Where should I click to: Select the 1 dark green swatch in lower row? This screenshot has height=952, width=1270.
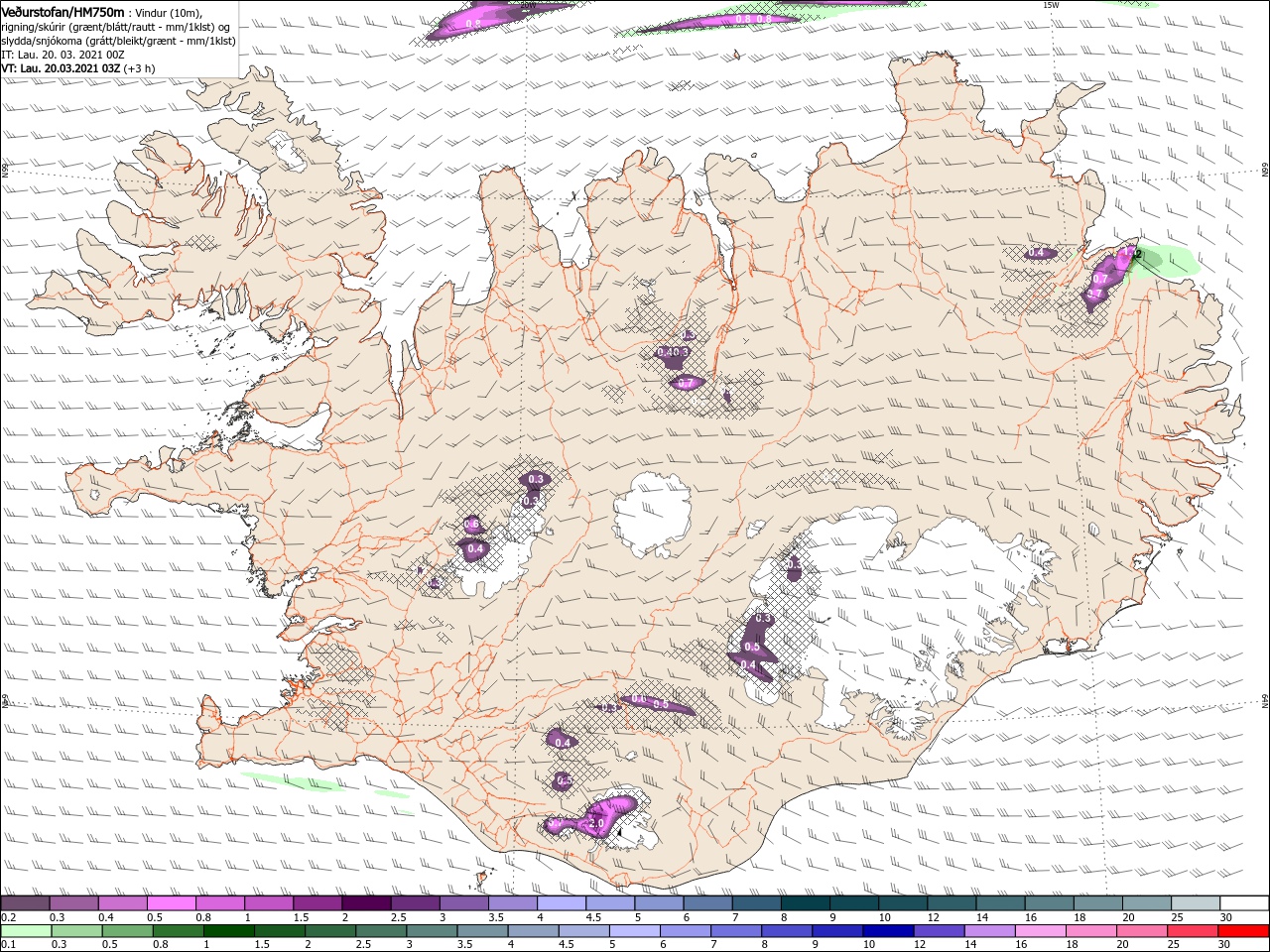click(x=227, y=931)
